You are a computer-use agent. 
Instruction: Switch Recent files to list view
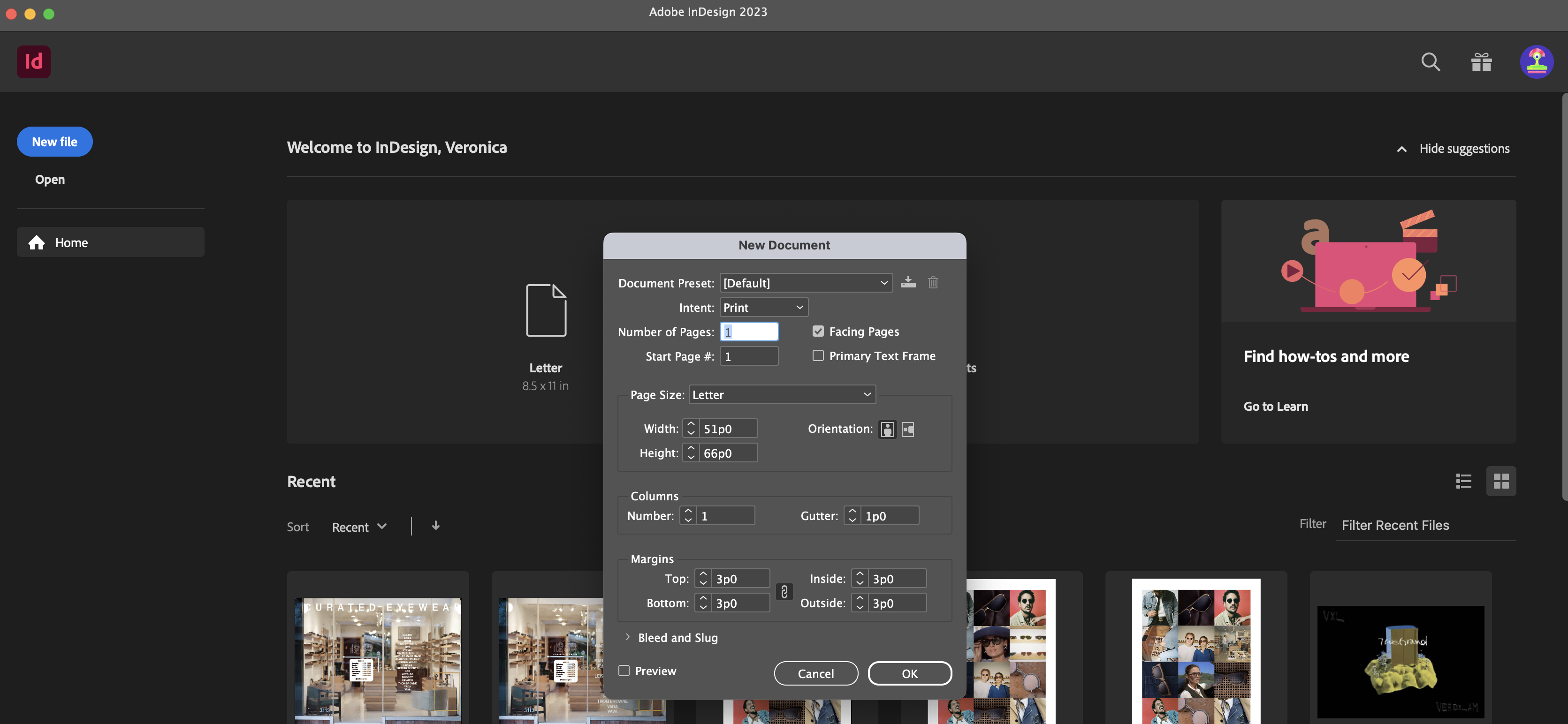1463,481
